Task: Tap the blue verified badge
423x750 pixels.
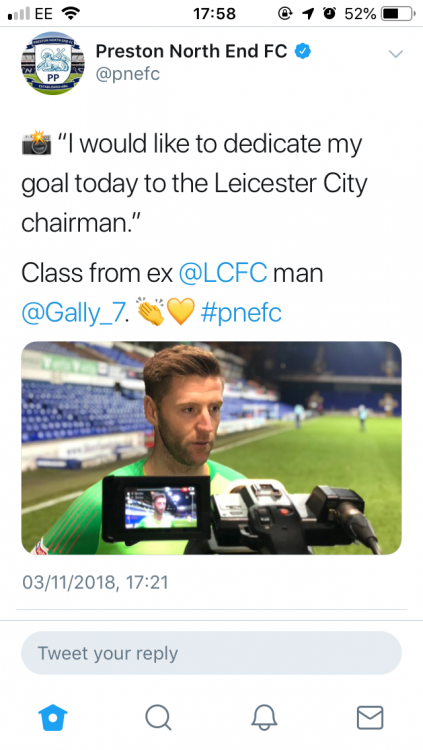Action: pyautogui.click(x=302, y=51)
